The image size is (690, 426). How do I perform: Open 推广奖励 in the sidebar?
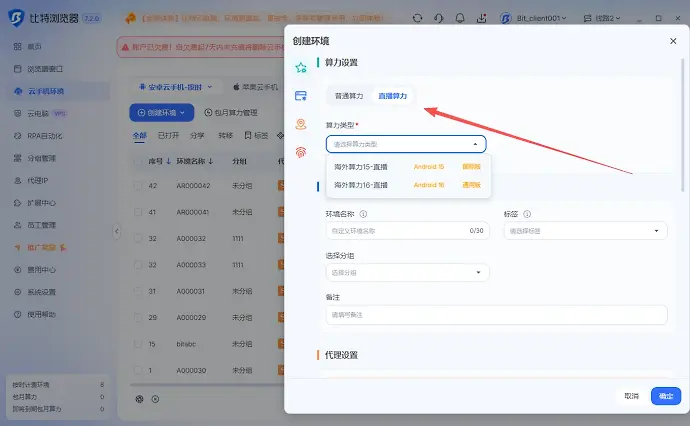pyautogui.click(x=40, y=247)
